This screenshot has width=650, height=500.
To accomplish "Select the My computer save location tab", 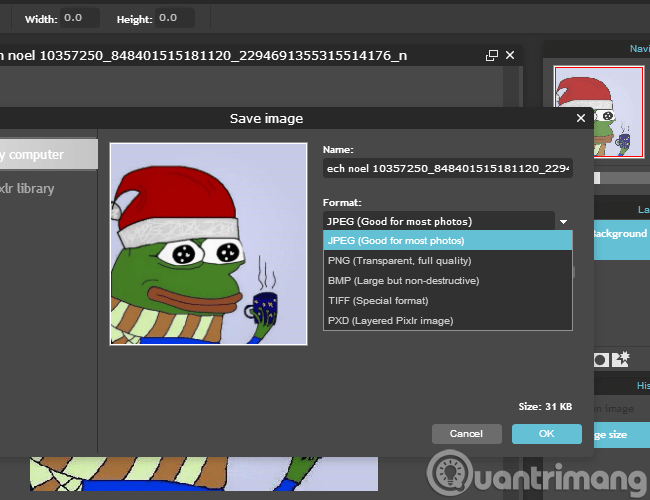I will (49, 154).
